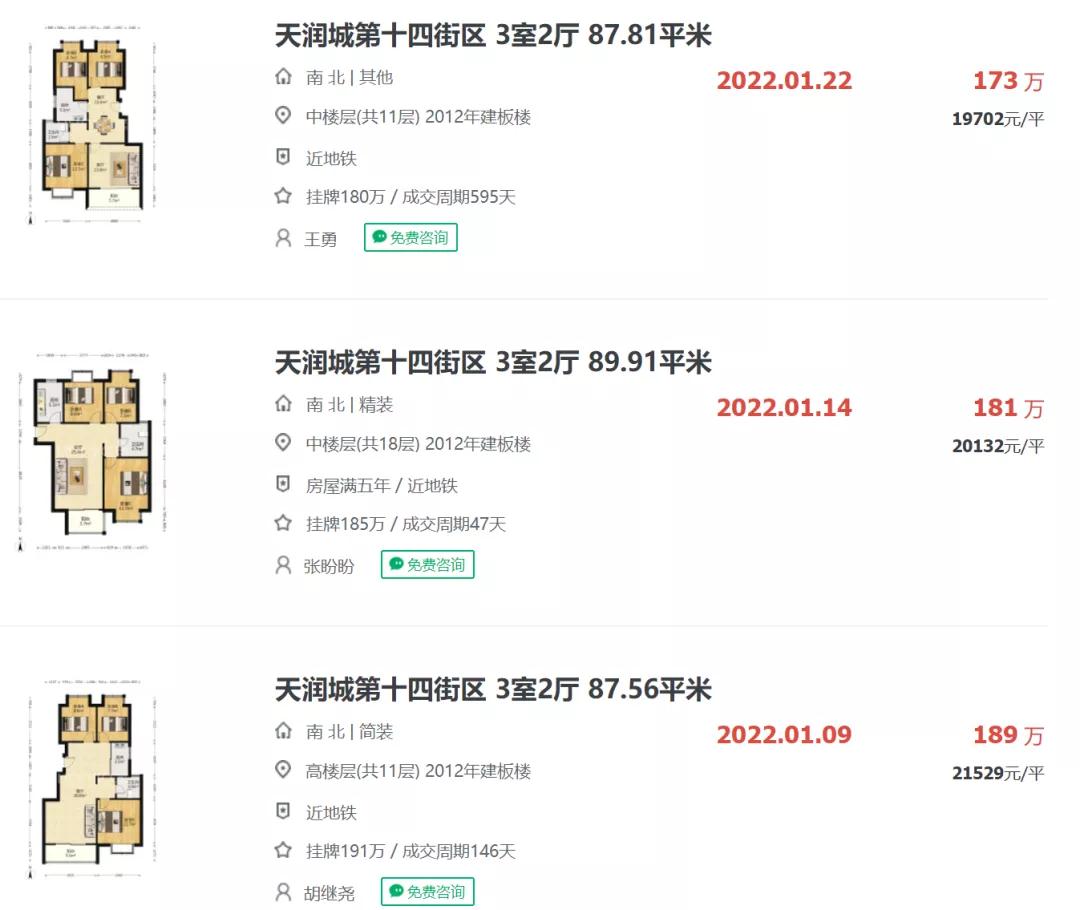
Task: Click the shield tag icon beside 房屋满五年
Action: pos(283,484)
